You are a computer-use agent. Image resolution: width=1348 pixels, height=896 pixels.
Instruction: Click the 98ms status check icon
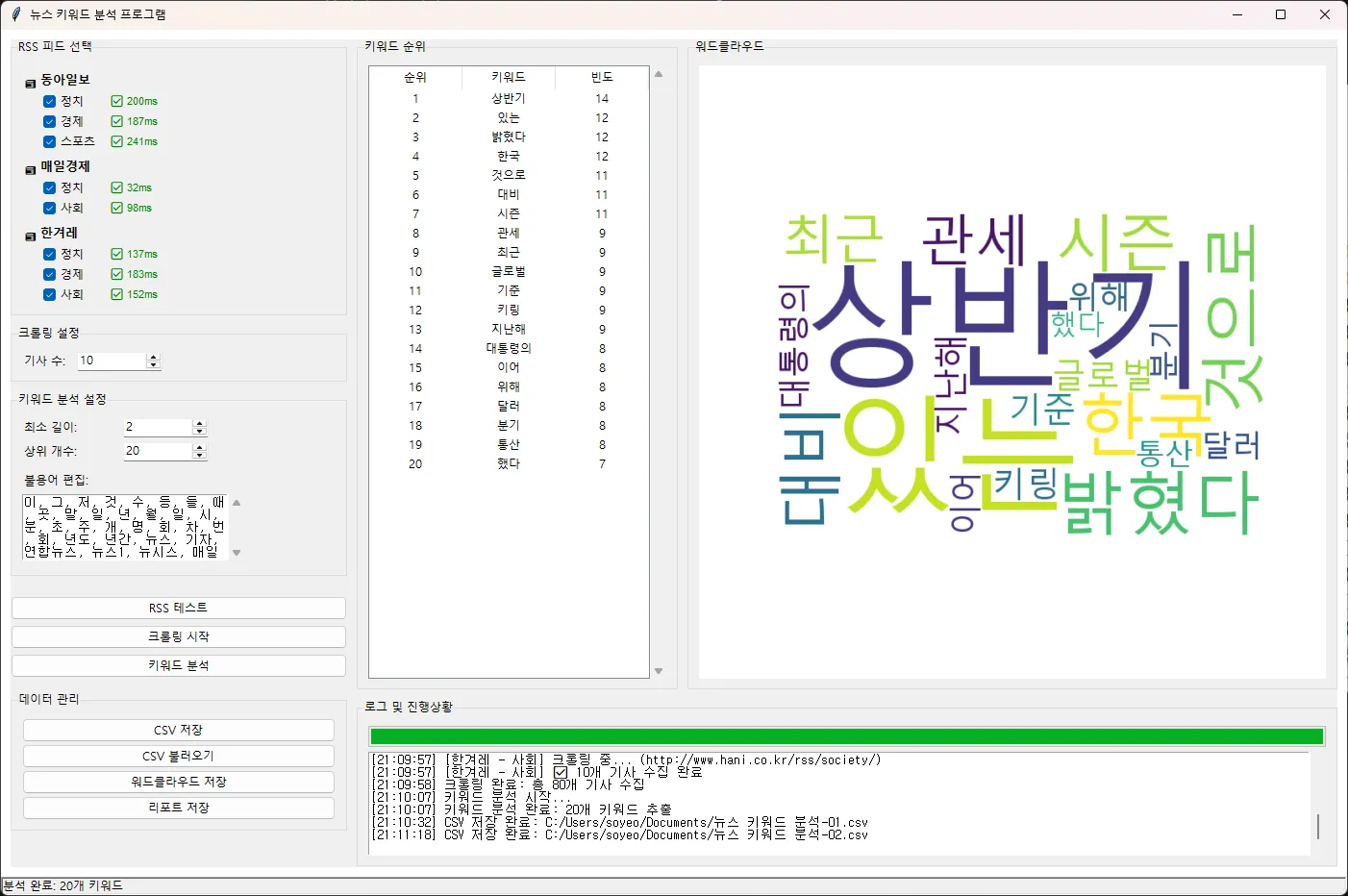(116, 208)
